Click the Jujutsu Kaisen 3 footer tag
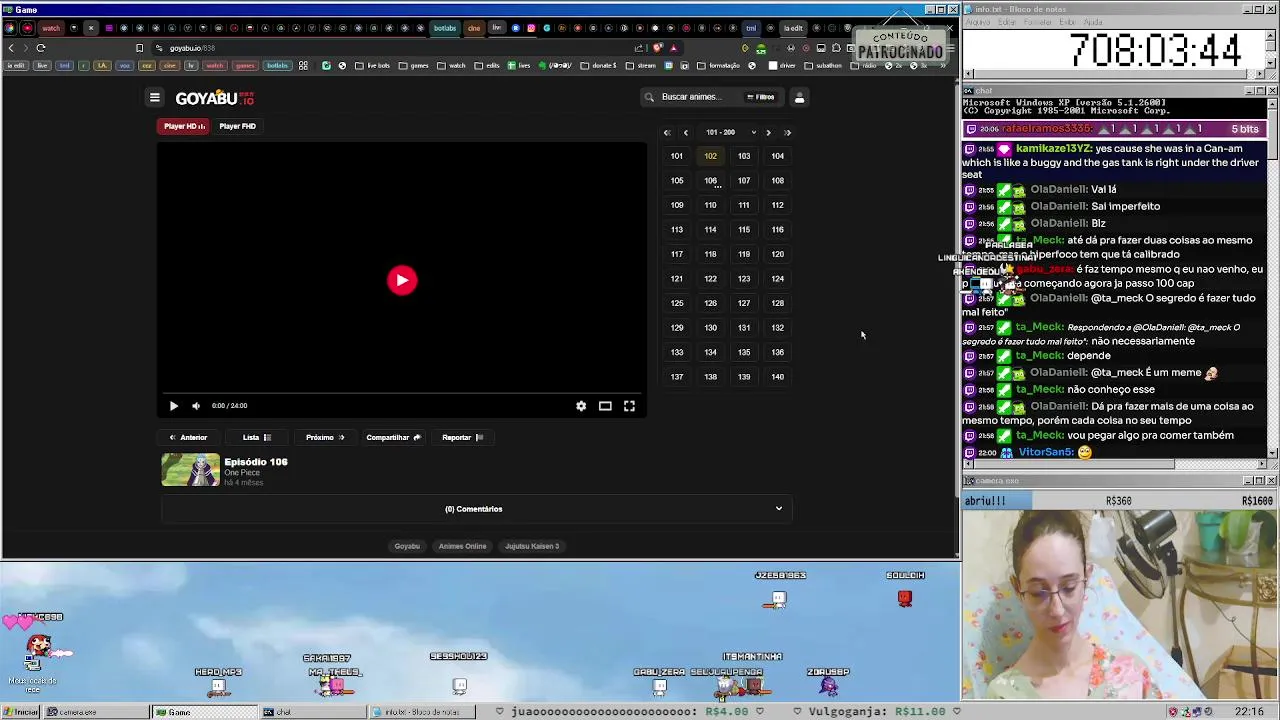 click(x=532, y=546)
